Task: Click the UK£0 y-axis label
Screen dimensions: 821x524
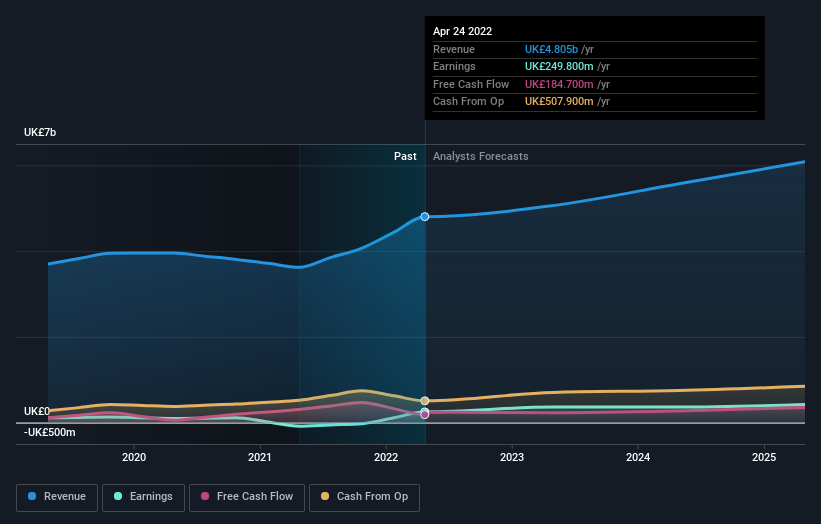Action: coord(37,411)
